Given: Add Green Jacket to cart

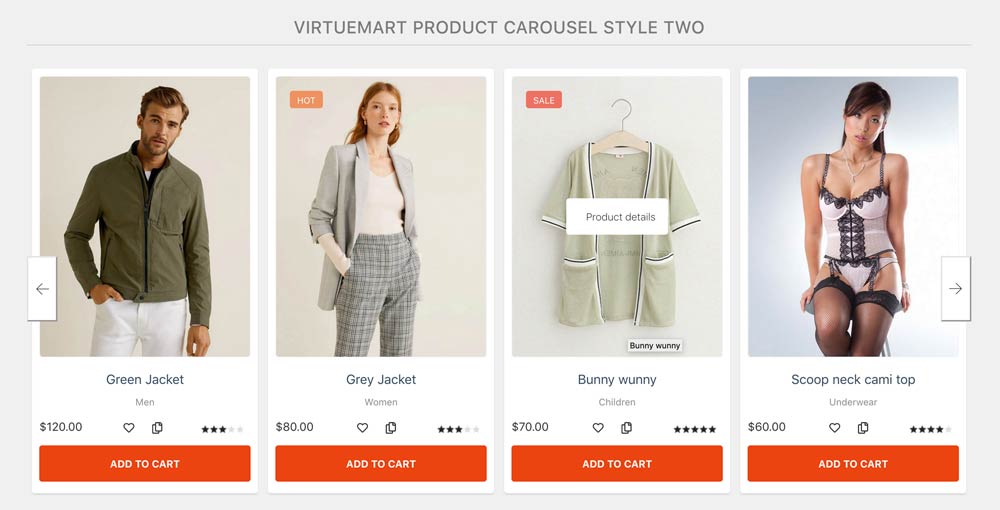Looking at the screenshot, I should click(x=145, y=464).
